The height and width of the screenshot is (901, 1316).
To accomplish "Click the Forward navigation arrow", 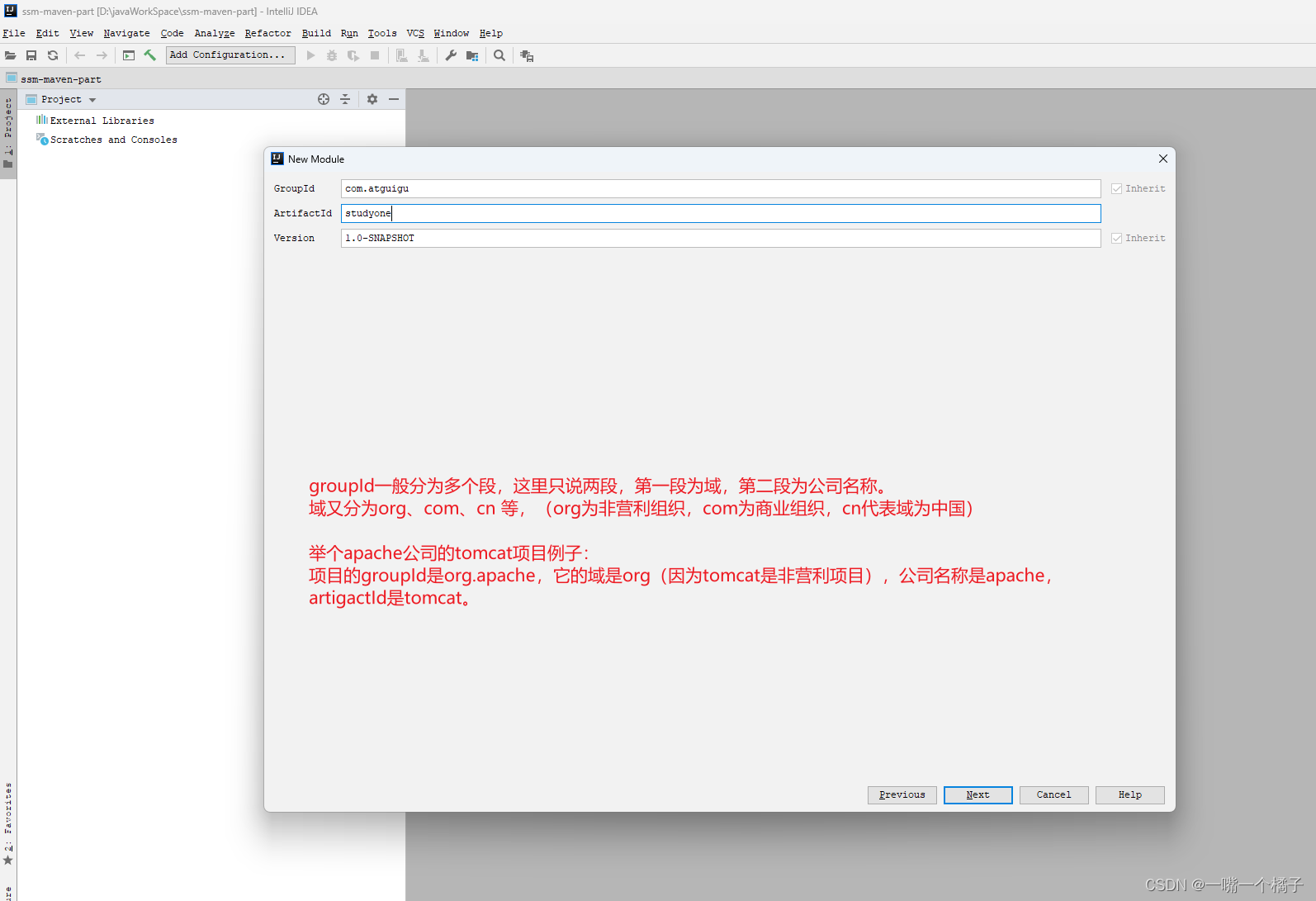I will pos(102,55).
